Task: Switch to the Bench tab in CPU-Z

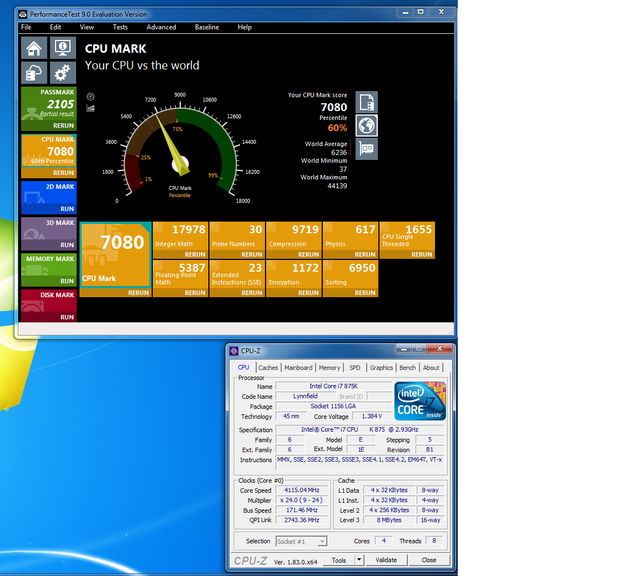Action: [x=407, y=367]
